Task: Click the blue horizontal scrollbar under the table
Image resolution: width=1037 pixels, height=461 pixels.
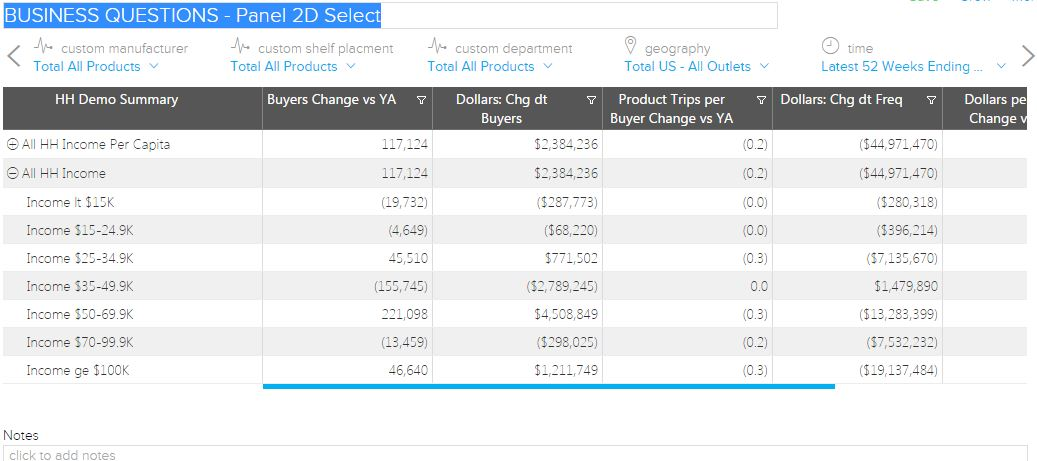Action: tap(548, 386)
